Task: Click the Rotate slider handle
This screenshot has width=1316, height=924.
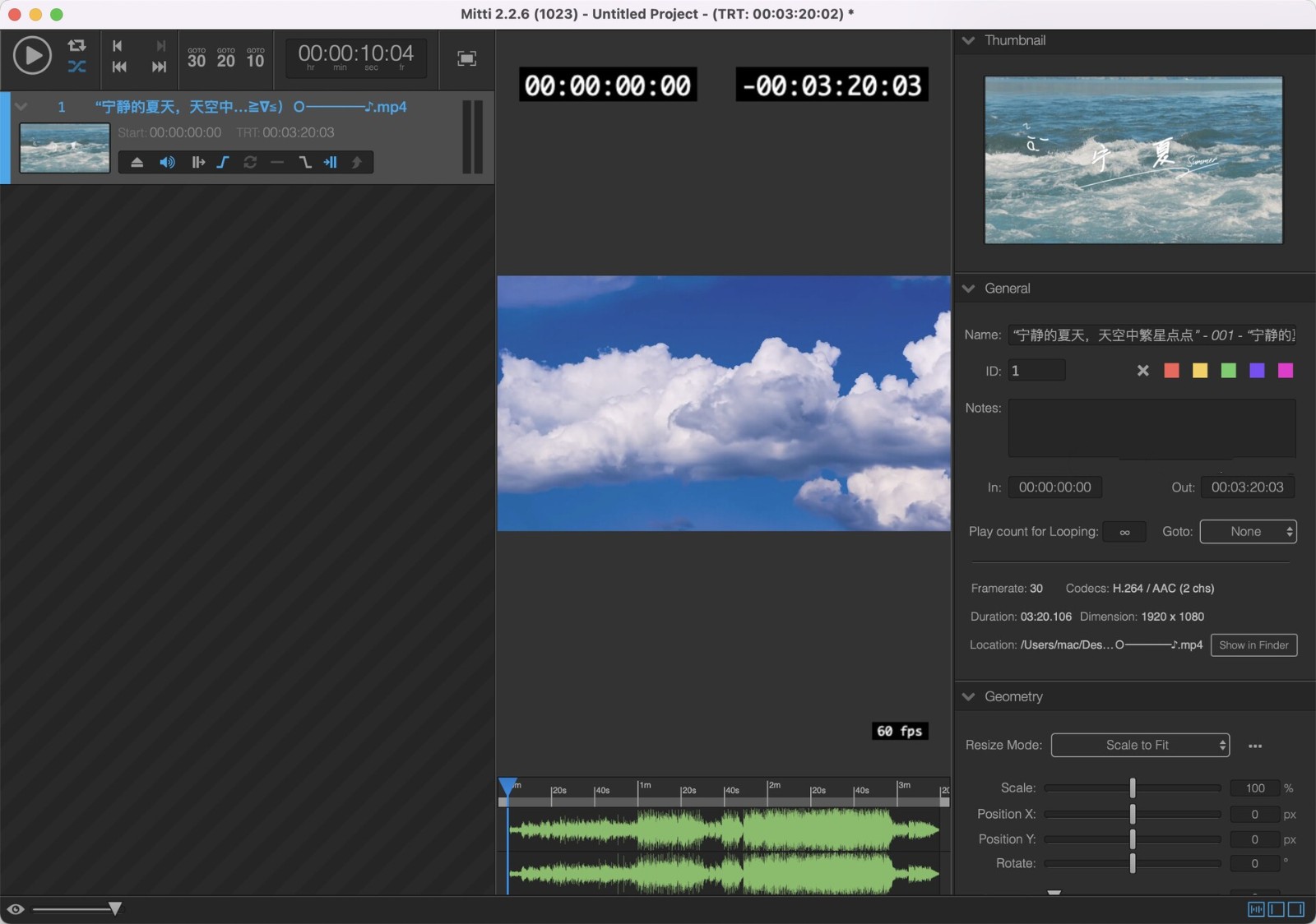Action: [x=1133, y=863]
